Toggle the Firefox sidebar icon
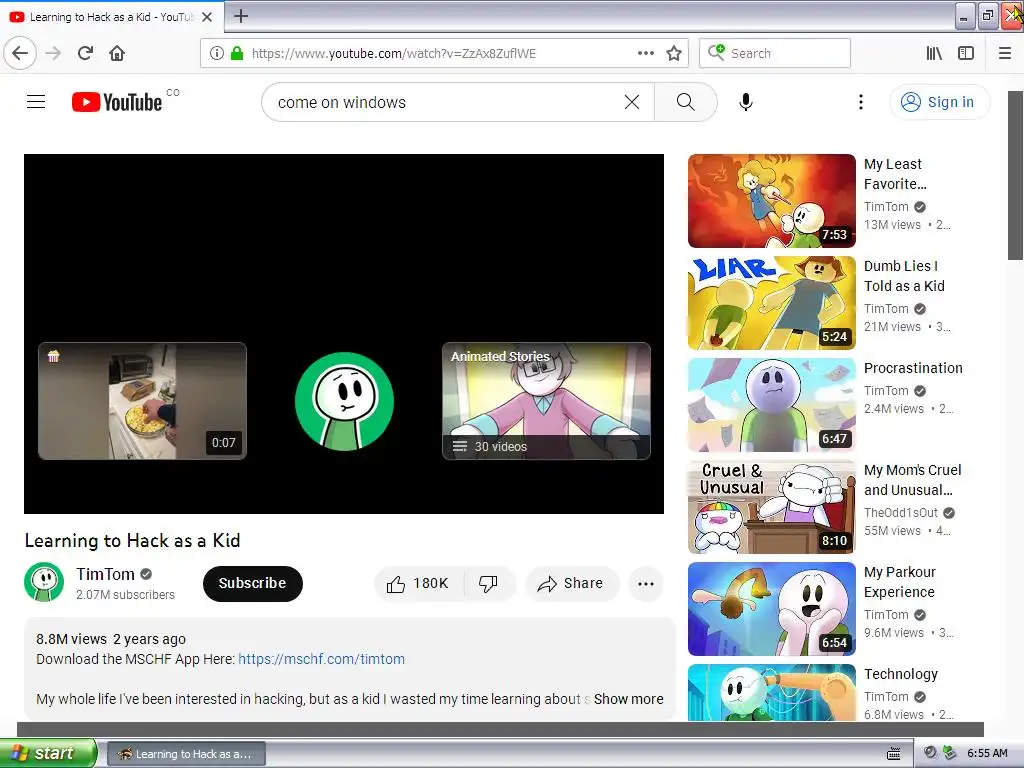Viewport: 1024px width, 768px height. (966, 53)
